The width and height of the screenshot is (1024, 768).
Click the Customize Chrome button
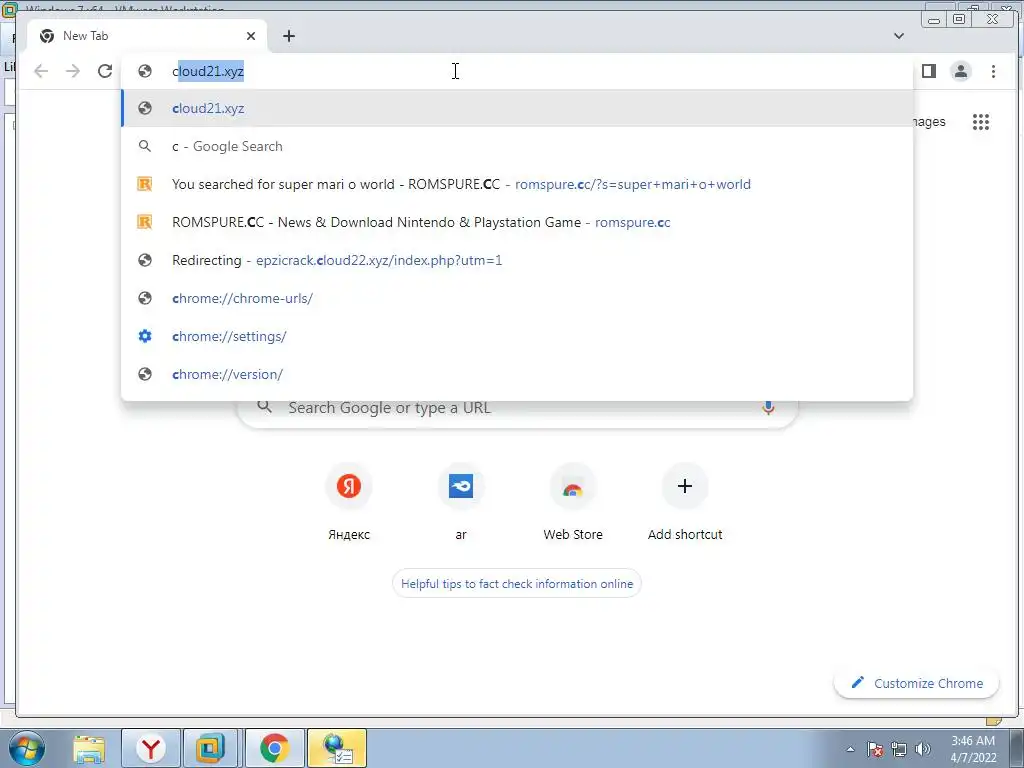(x=916, y=683)
